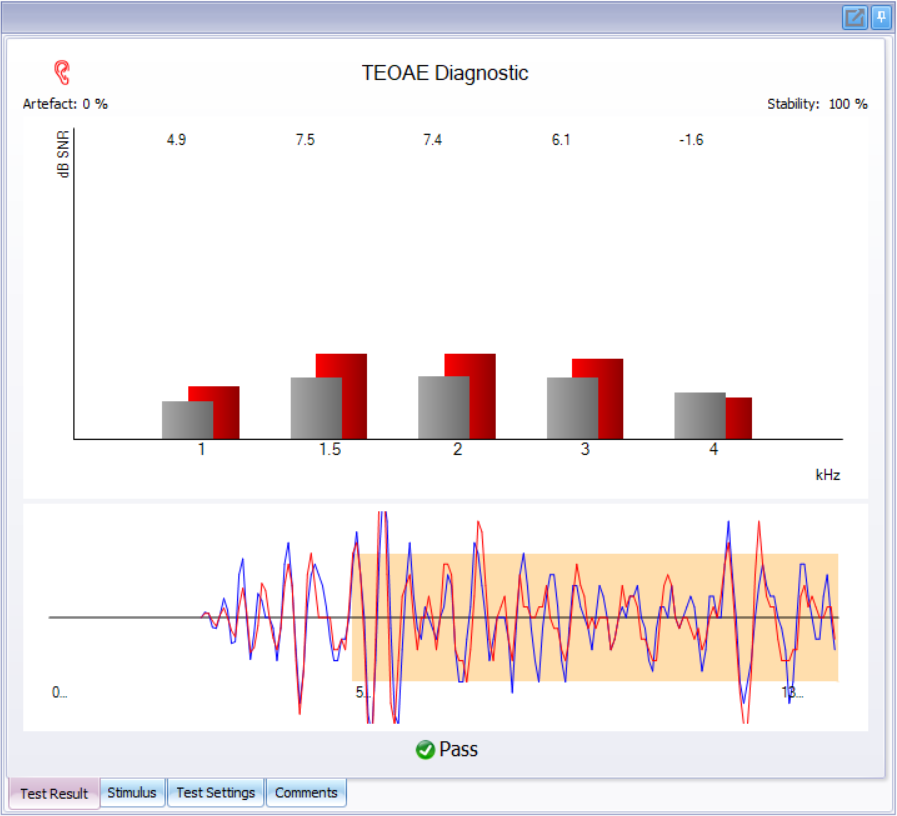Open the Test Settings tab
Image resolution: width=897 pixels, height=816 pixels.
tap(216, 793)
